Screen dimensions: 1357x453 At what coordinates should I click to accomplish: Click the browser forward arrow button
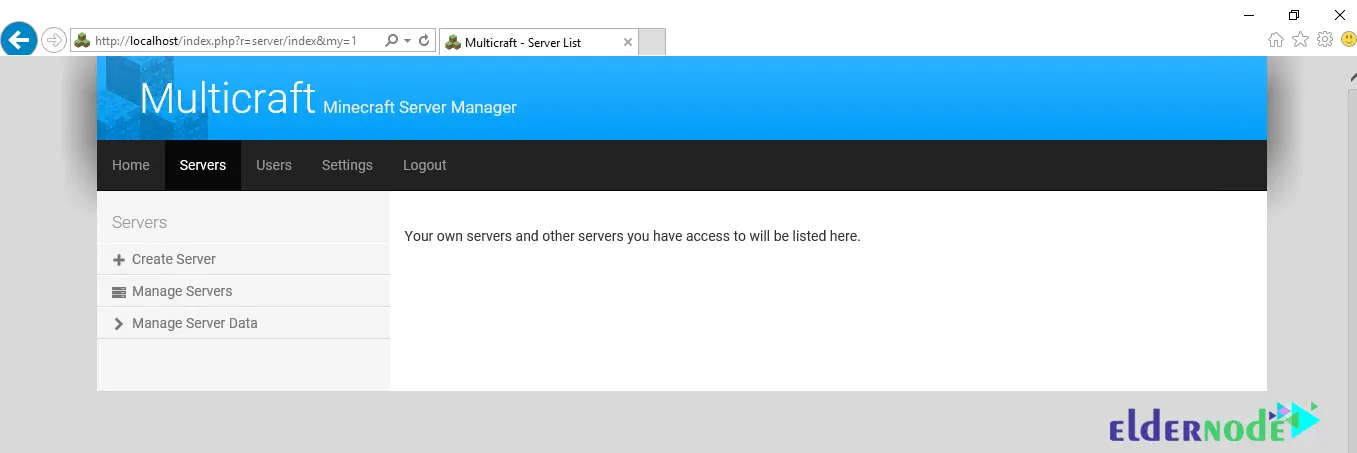[54, 41]
